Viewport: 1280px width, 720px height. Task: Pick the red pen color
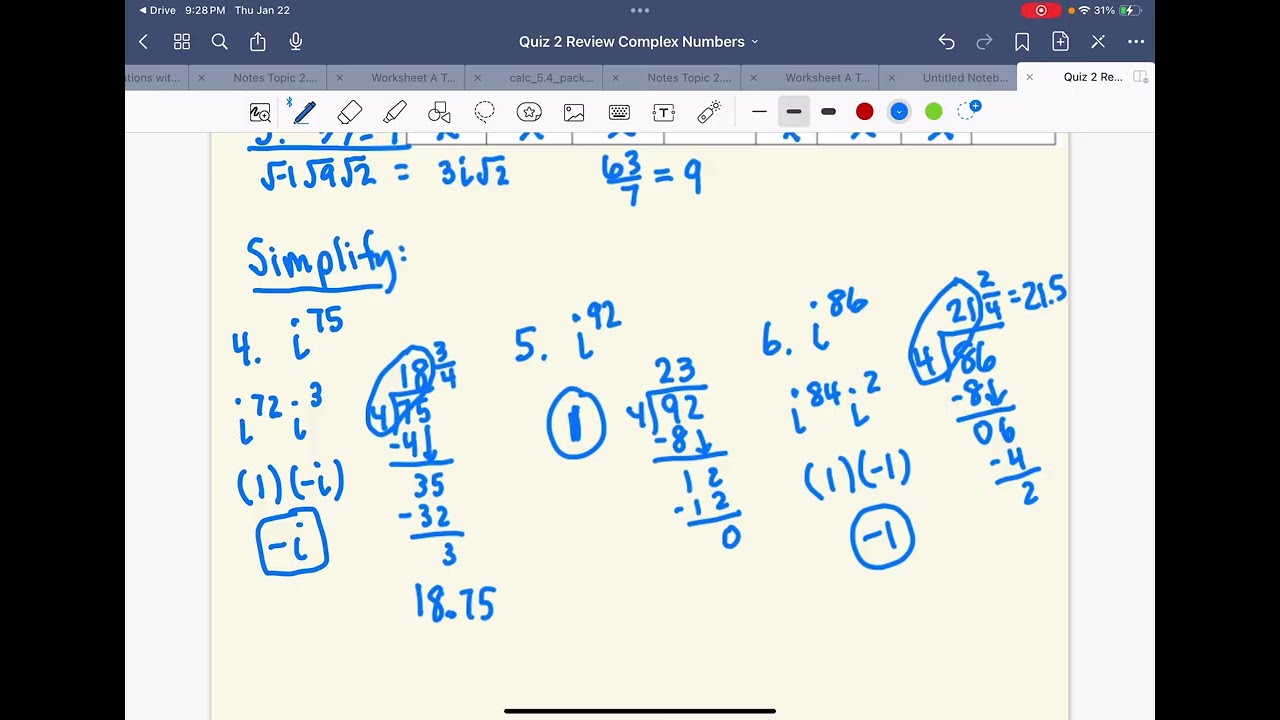pos(865,112)
